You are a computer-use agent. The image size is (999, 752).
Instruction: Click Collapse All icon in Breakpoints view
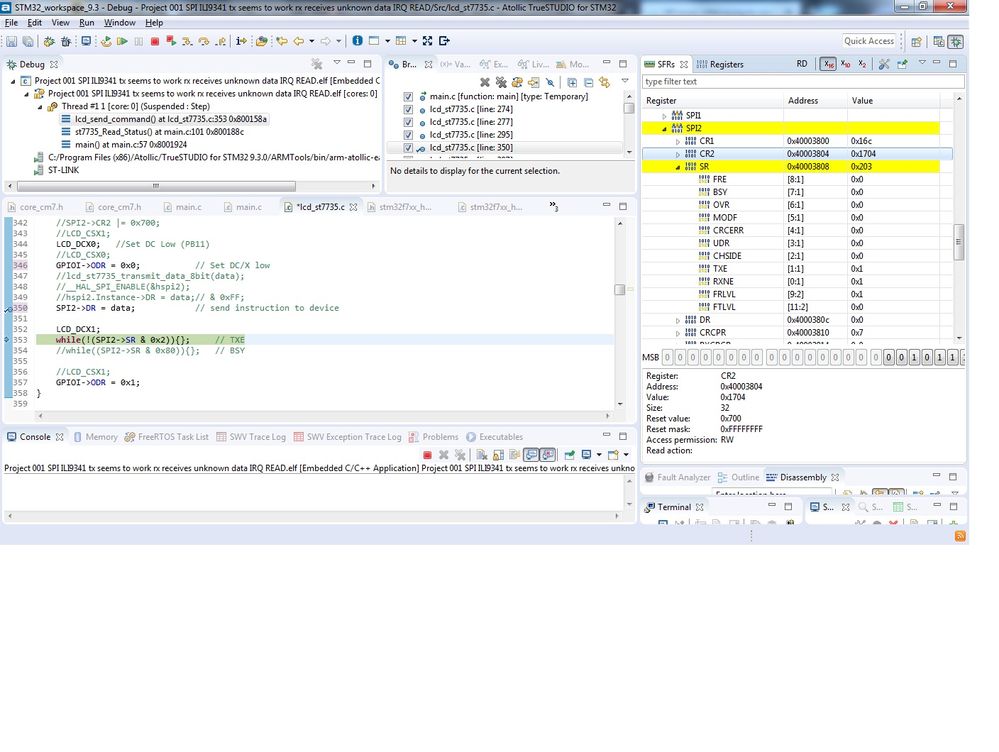[588, 82]
